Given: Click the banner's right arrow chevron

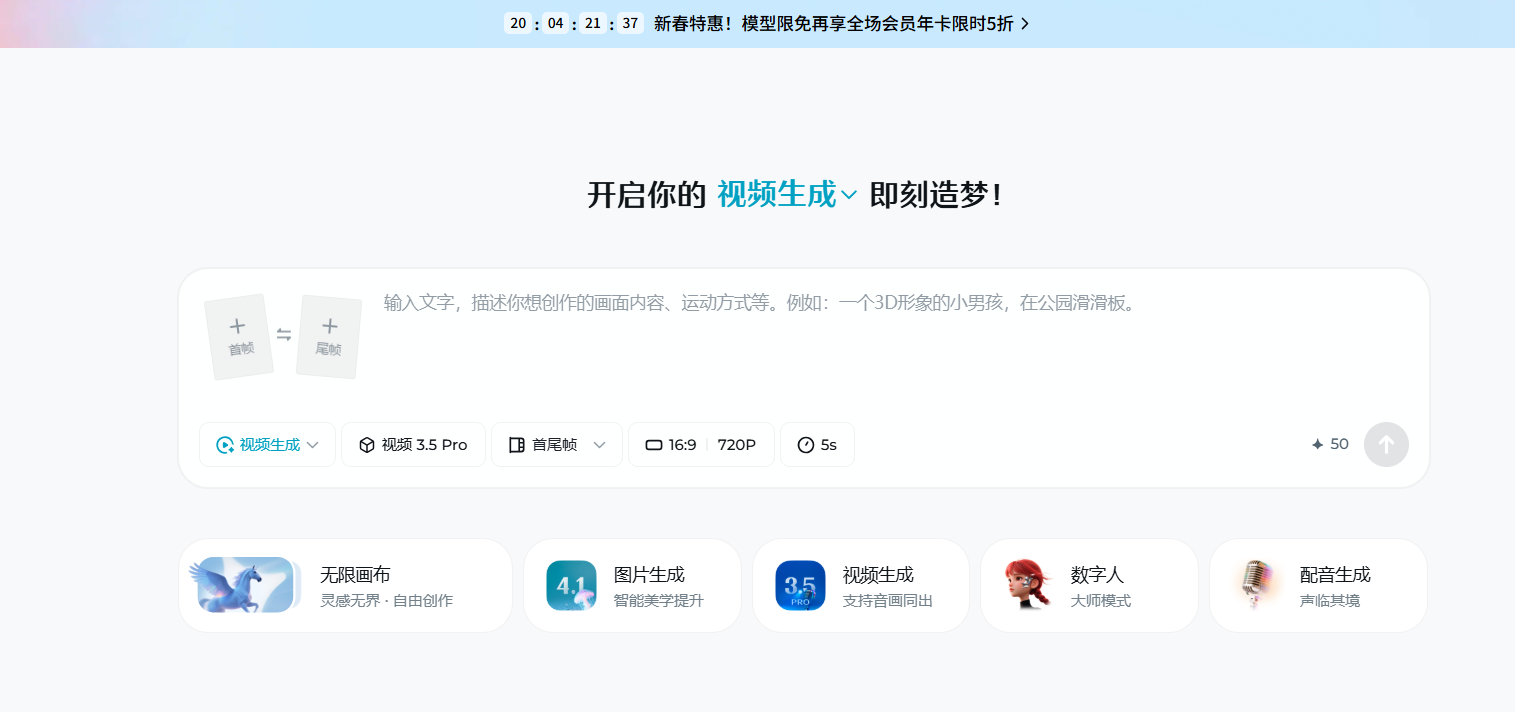Looking at the screenshot, I should [1024, 24].
